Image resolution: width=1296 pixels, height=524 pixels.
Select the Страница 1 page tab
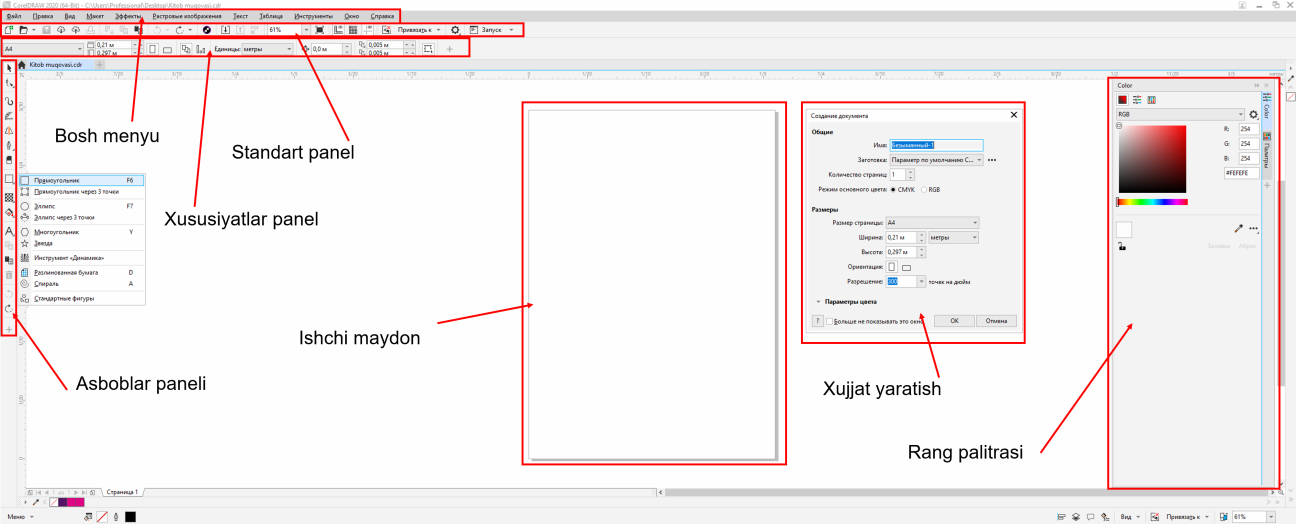(123, 493)
